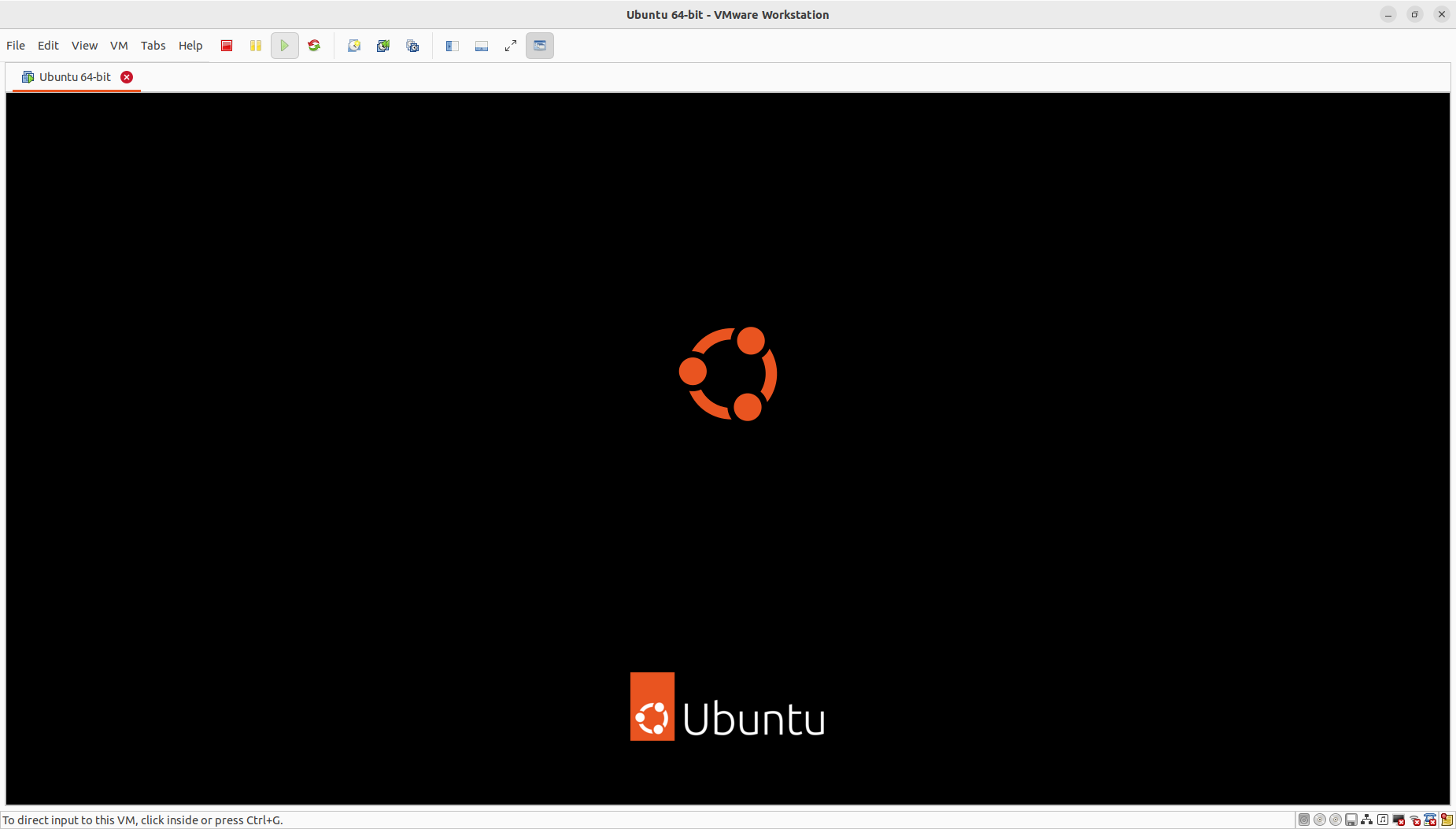This screenshot has width=1456, height=829.
Task: Click the red power off VM button
Action: click(x=227, y=46)
